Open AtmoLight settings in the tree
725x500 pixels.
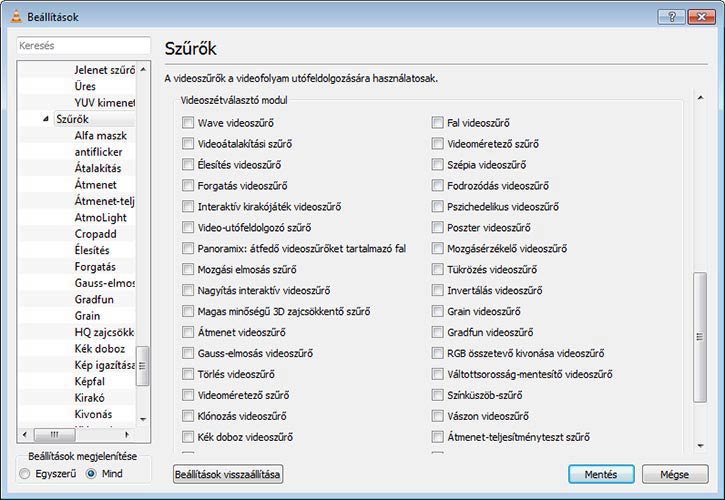101,217
